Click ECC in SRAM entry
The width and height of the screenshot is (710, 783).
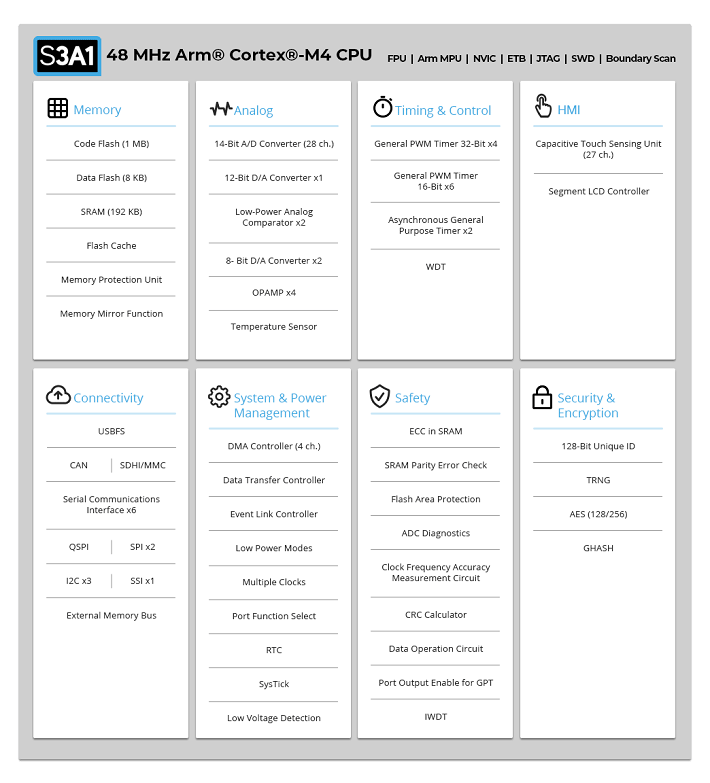pos(435,431)
